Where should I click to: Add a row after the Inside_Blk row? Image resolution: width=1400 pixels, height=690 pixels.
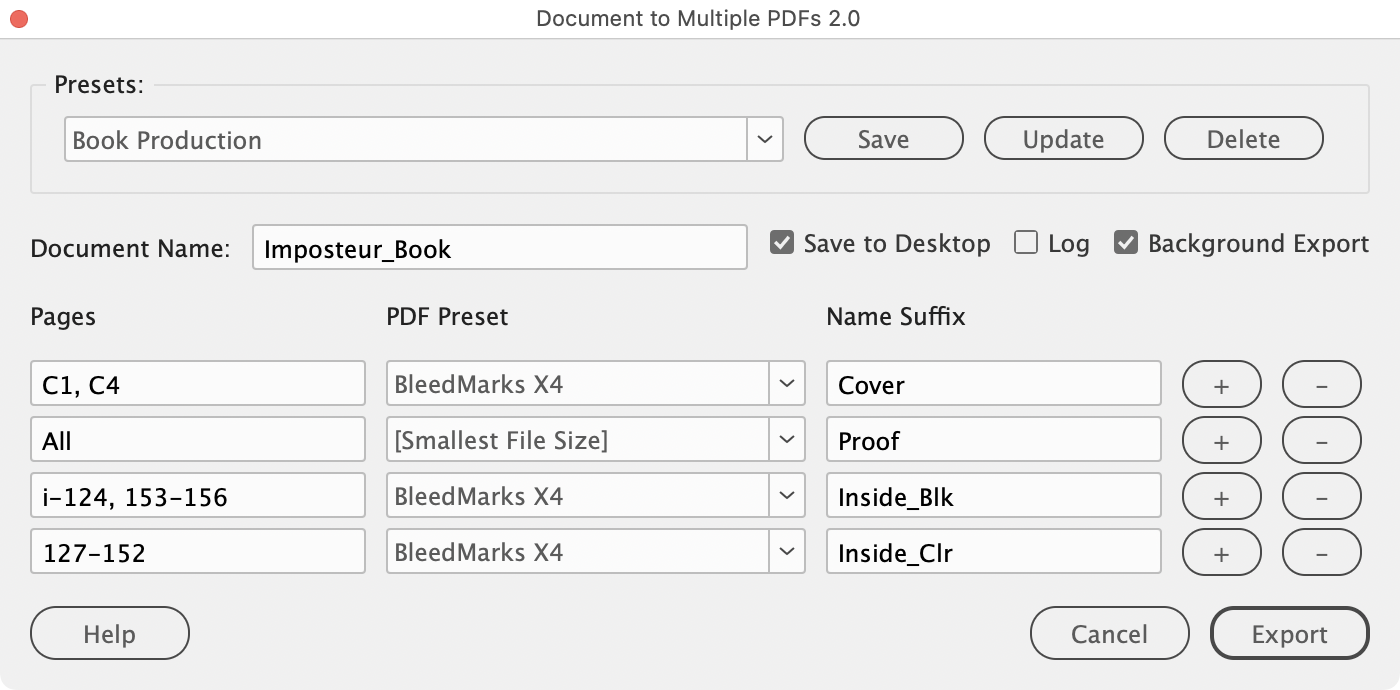(x=1221, y=497)
